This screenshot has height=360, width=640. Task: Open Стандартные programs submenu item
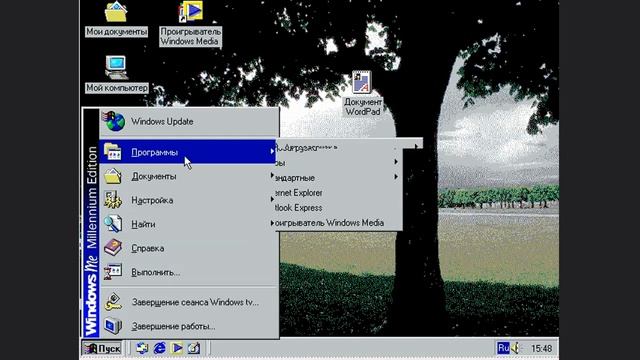tap(339, 178)
